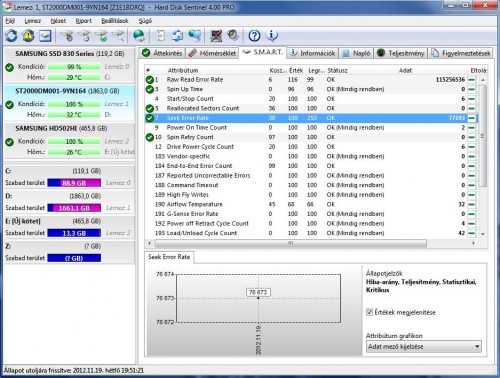Click the offset icon in Start/Stop Count row
Viewport: 500px width, 378px height.
(x=471, y=99)
